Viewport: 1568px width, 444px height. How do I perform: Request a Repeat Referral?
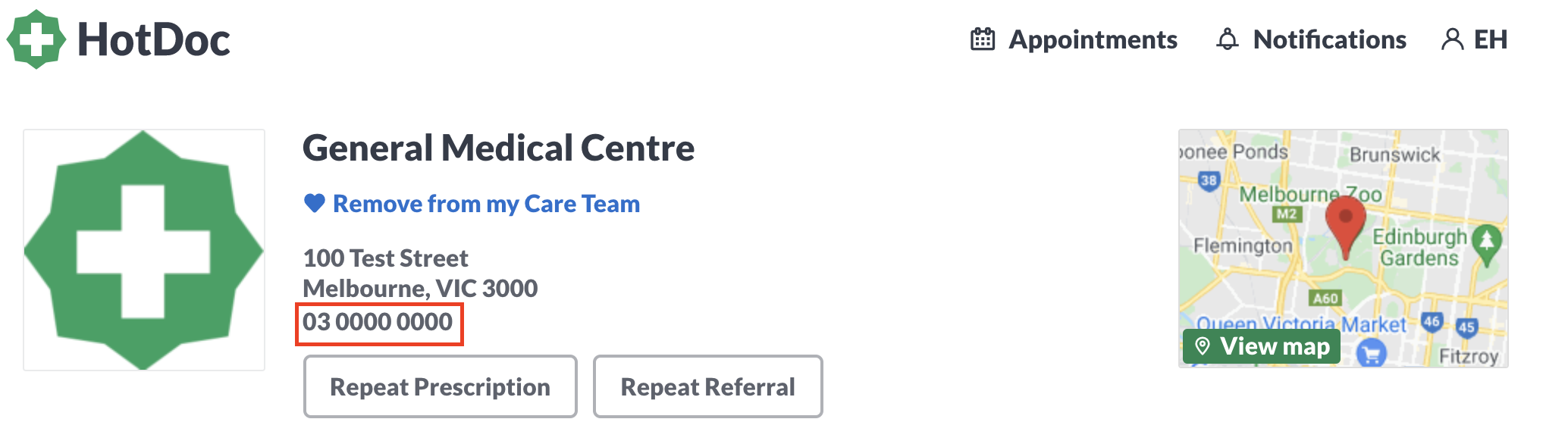[708, 386]
